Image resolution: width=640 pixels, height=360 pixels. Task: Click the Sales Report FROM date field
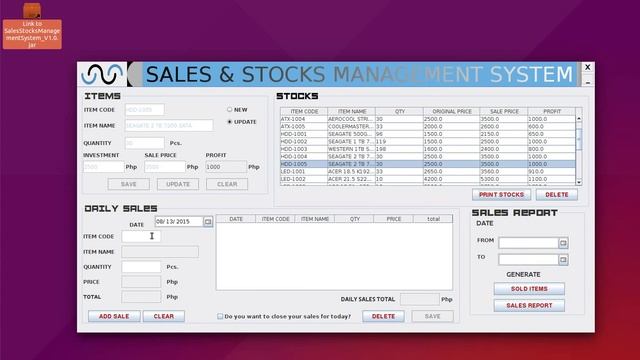(x=529, y=243)
